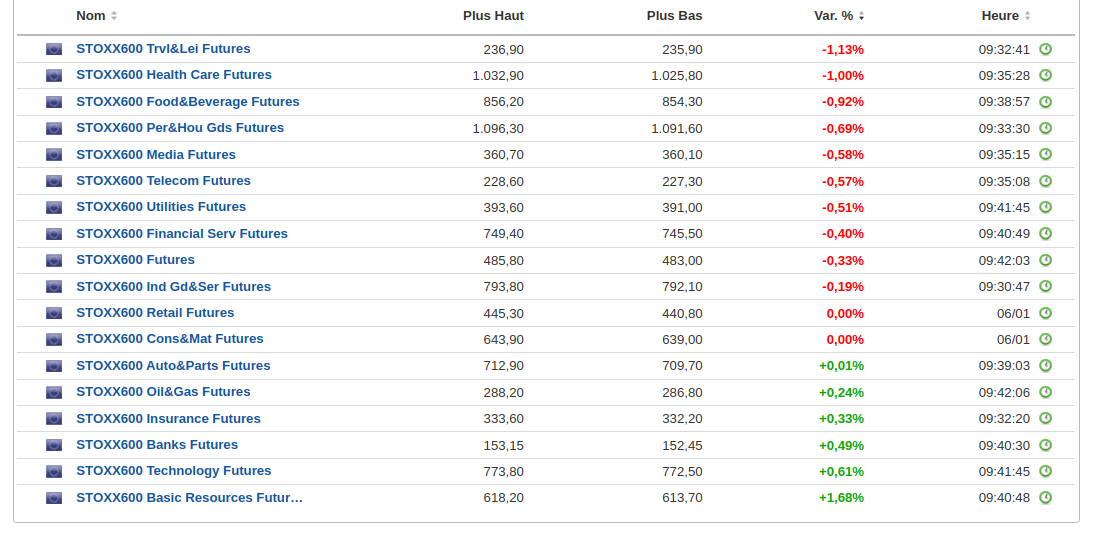The image size is (1120, 542).
Task: Sort by Heure column arrows
Action: (1027, 16)
